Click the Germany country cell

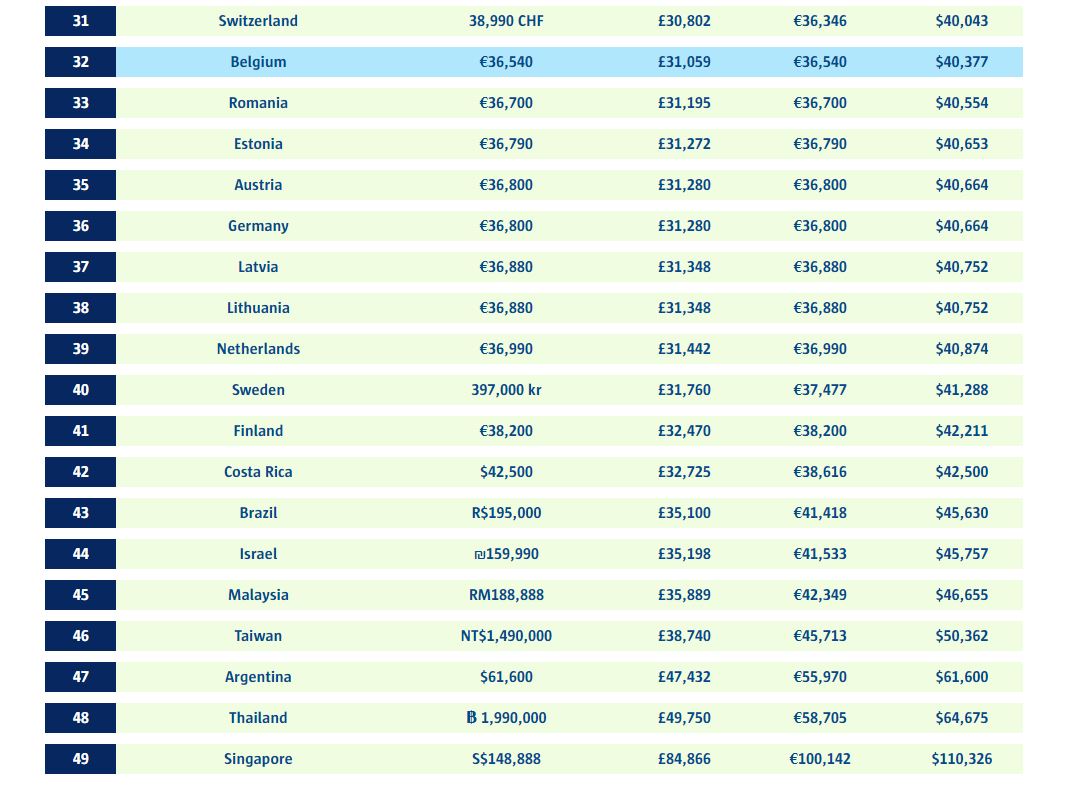coord(258,226)
